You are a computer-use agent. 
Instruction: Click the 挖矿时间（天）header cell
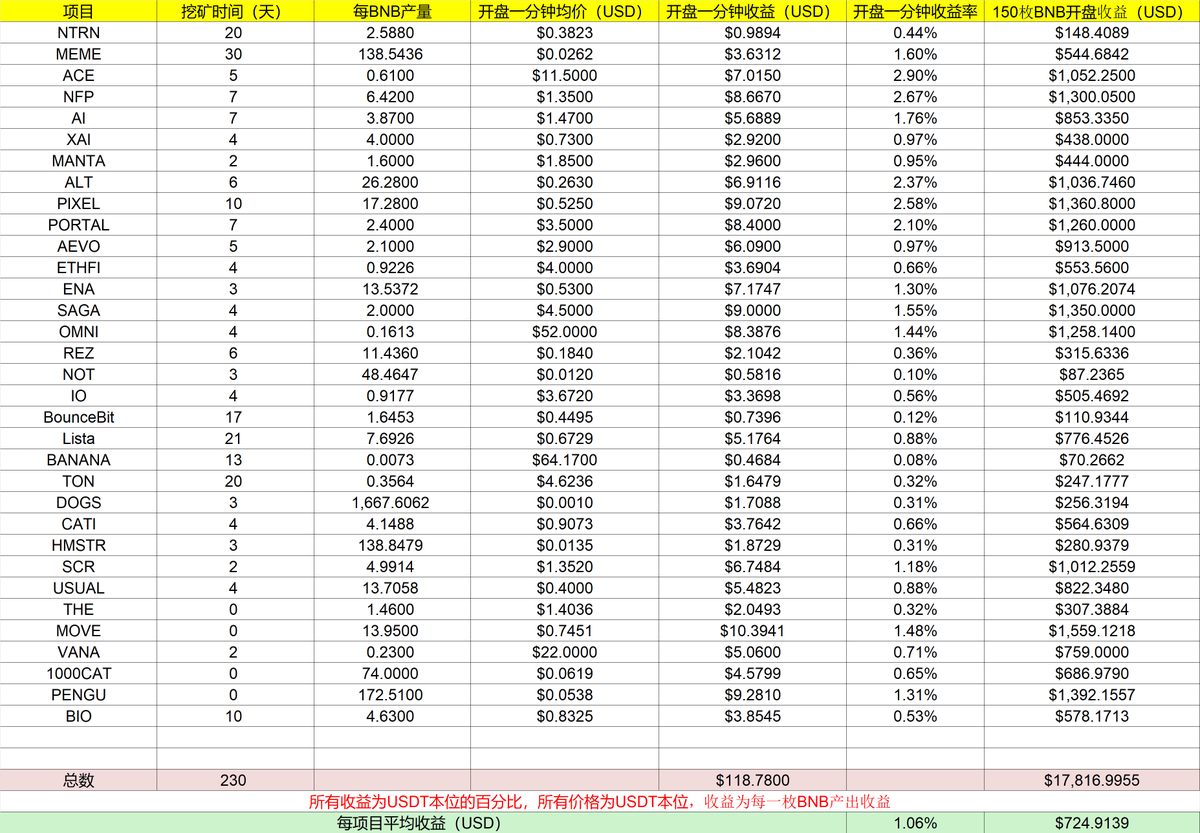pos(235,11)
